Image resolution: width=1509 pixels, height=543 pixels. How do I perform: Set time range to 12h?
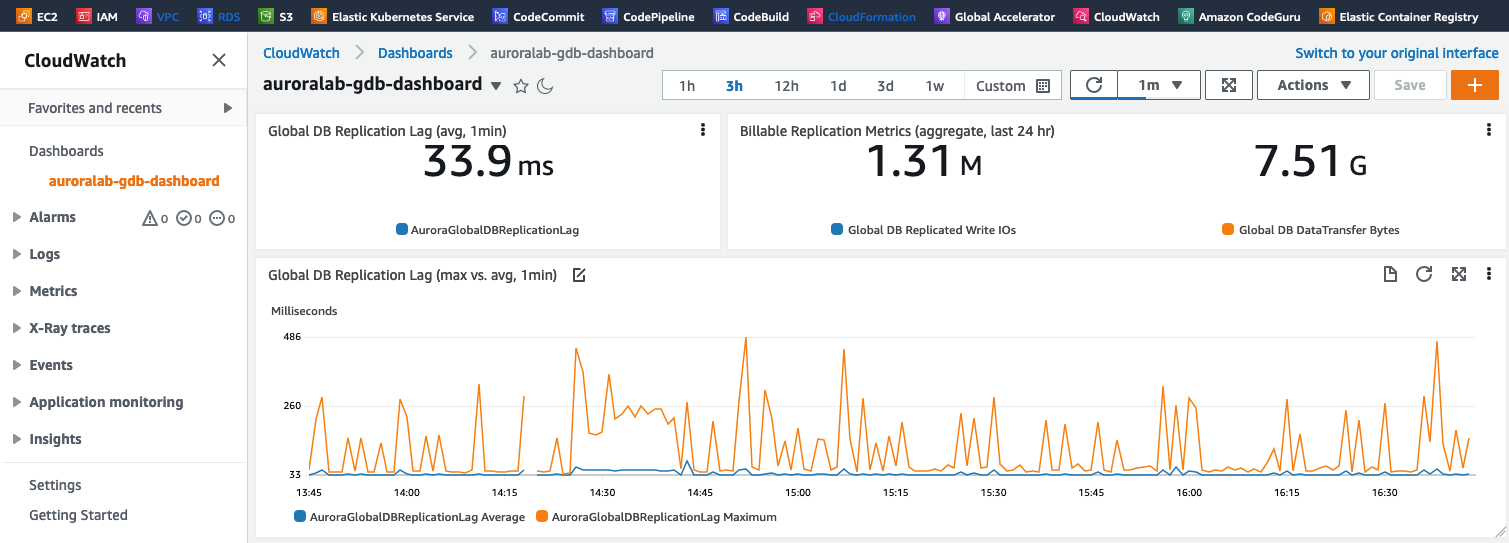[786, 86]
